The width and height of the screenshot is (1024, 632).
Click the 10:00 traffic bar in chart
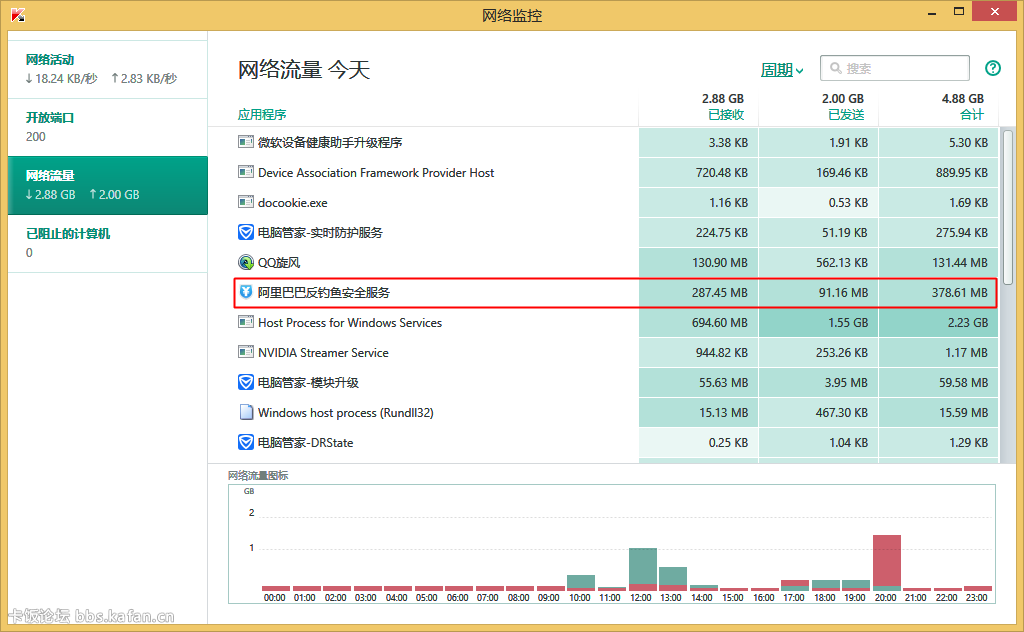coord(581,583)
